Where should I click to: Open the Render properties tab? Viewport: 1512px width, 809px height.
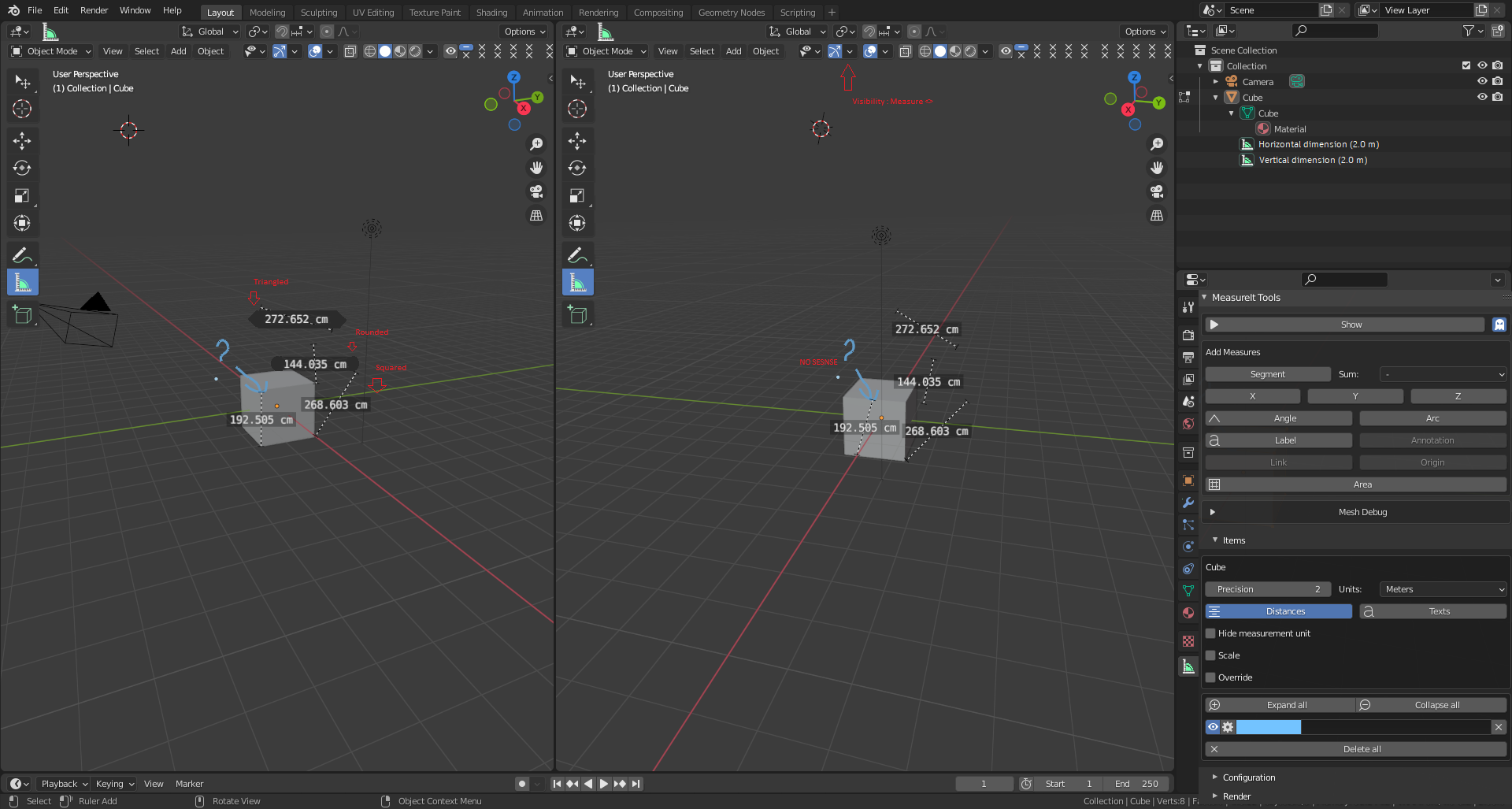point(1188,336)
